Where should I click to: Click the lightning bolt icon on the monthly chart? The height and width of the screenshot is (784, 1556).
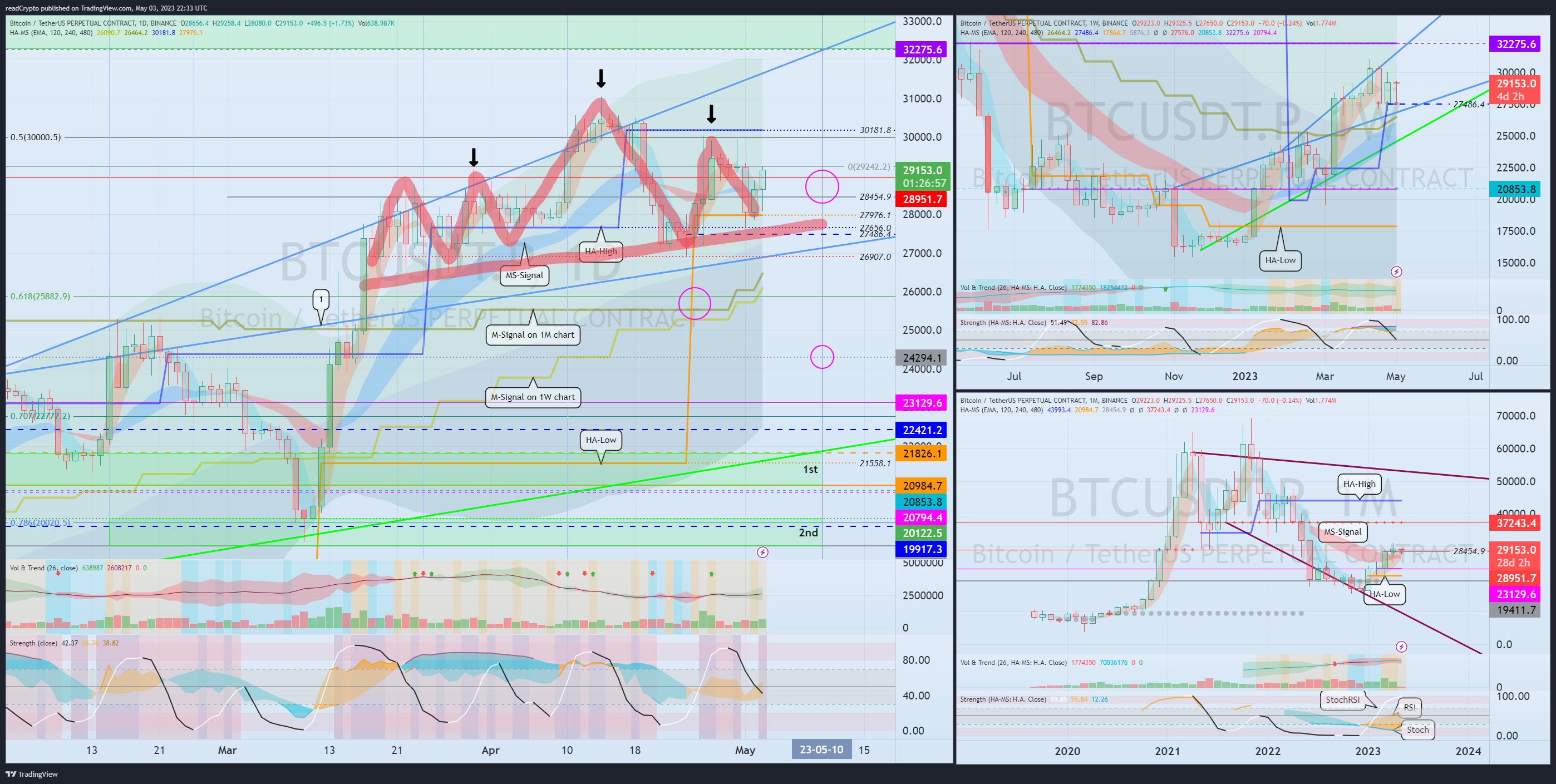tap(1401, 647)
